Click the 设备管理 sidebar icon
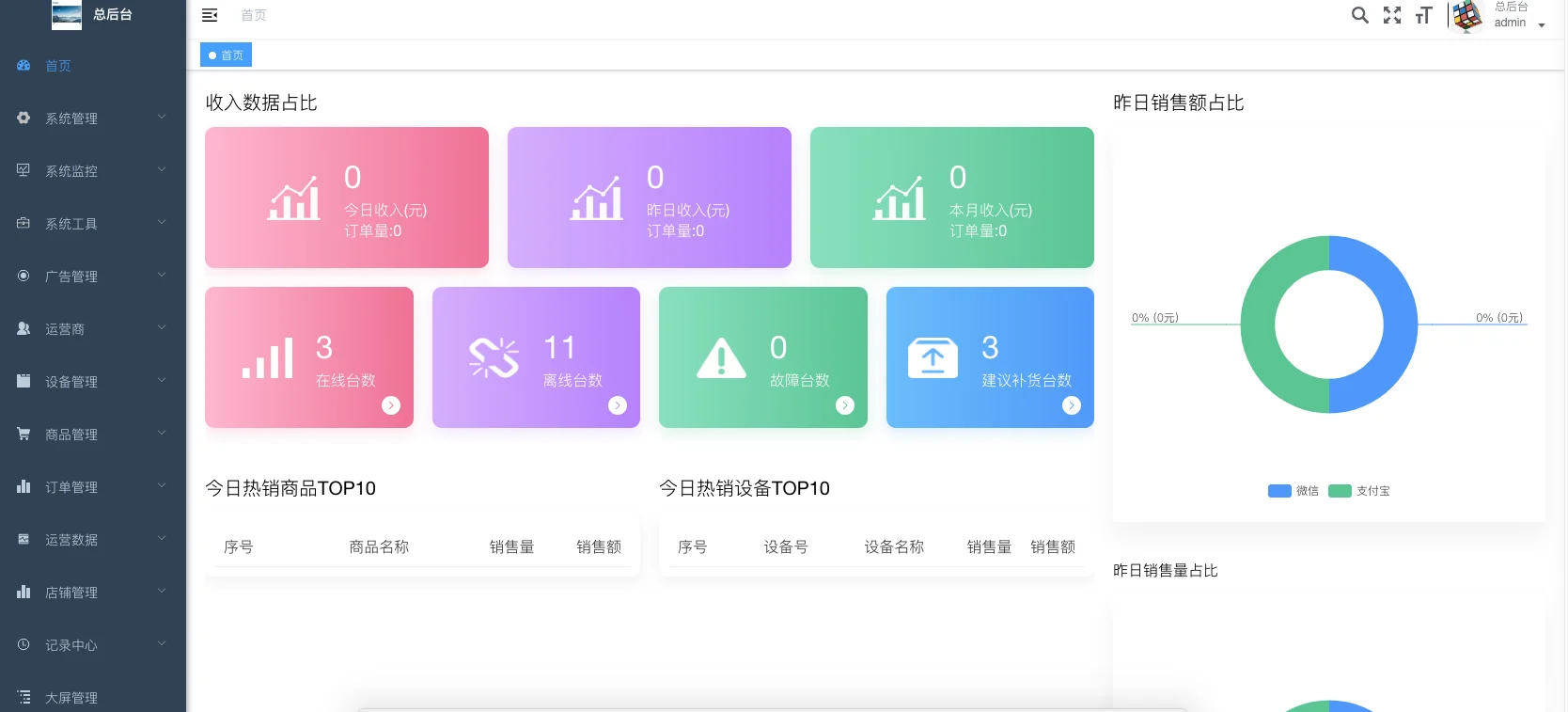1568x712 pixels. [24, 382]
